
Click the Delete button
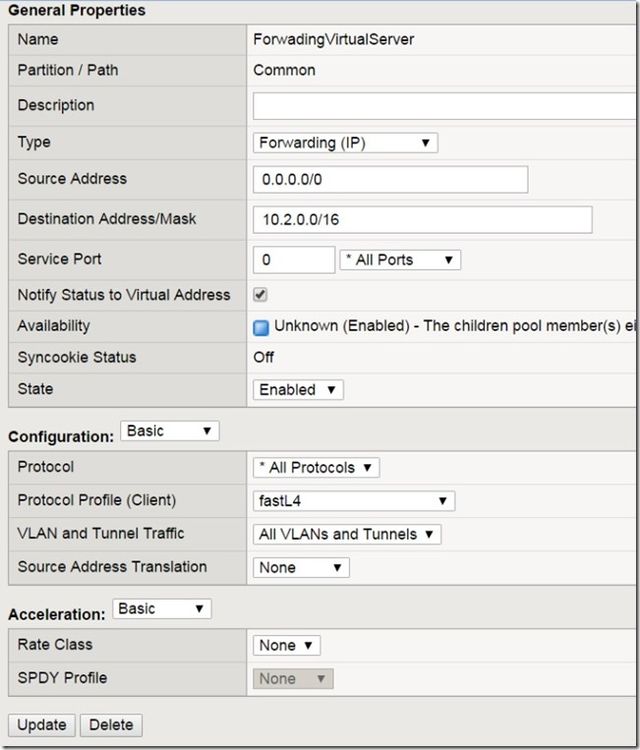coord(111,725)
